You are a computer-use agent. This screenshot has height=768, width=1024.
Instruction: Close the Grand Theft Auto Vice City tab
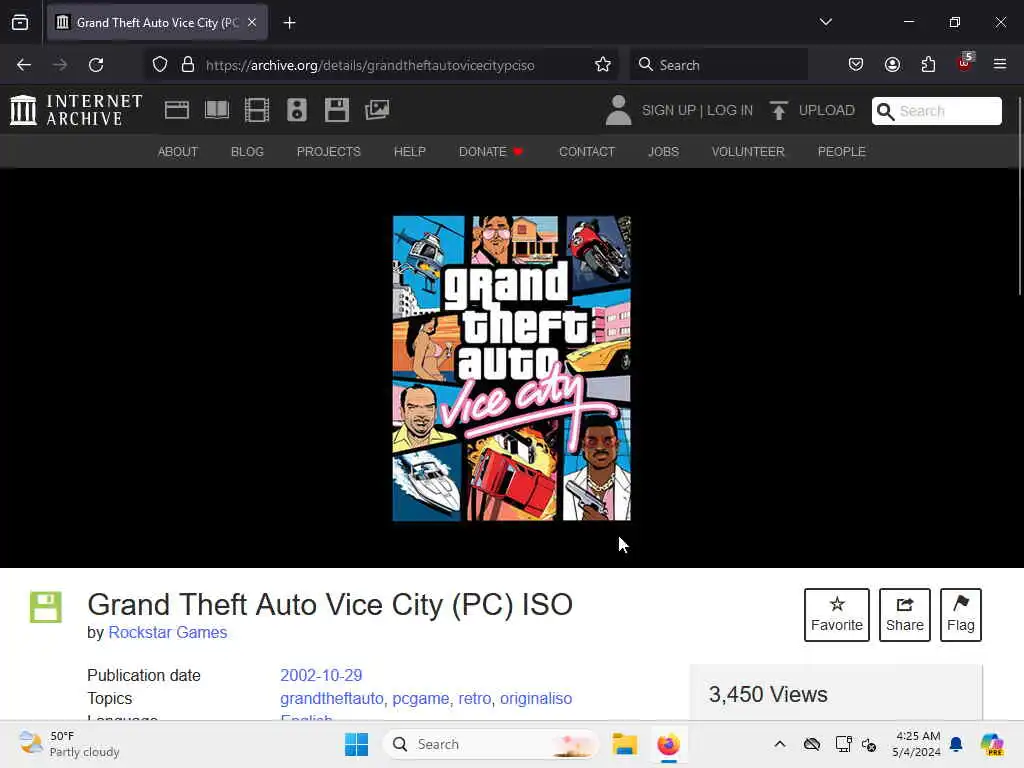tap(252, 22)
